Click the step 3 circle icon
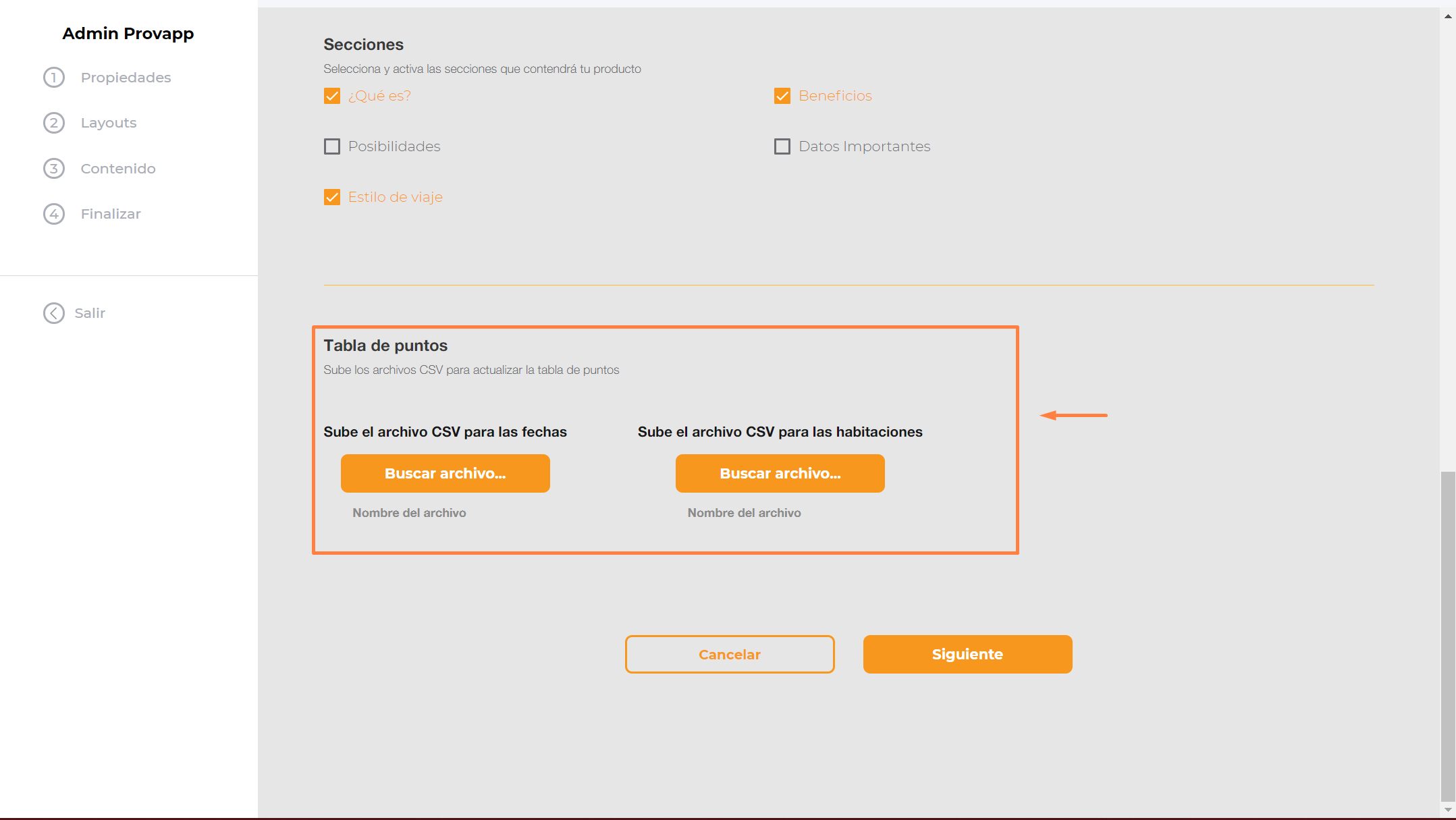The width and height of the screenshot is (1456, 820). coord(54,168)
